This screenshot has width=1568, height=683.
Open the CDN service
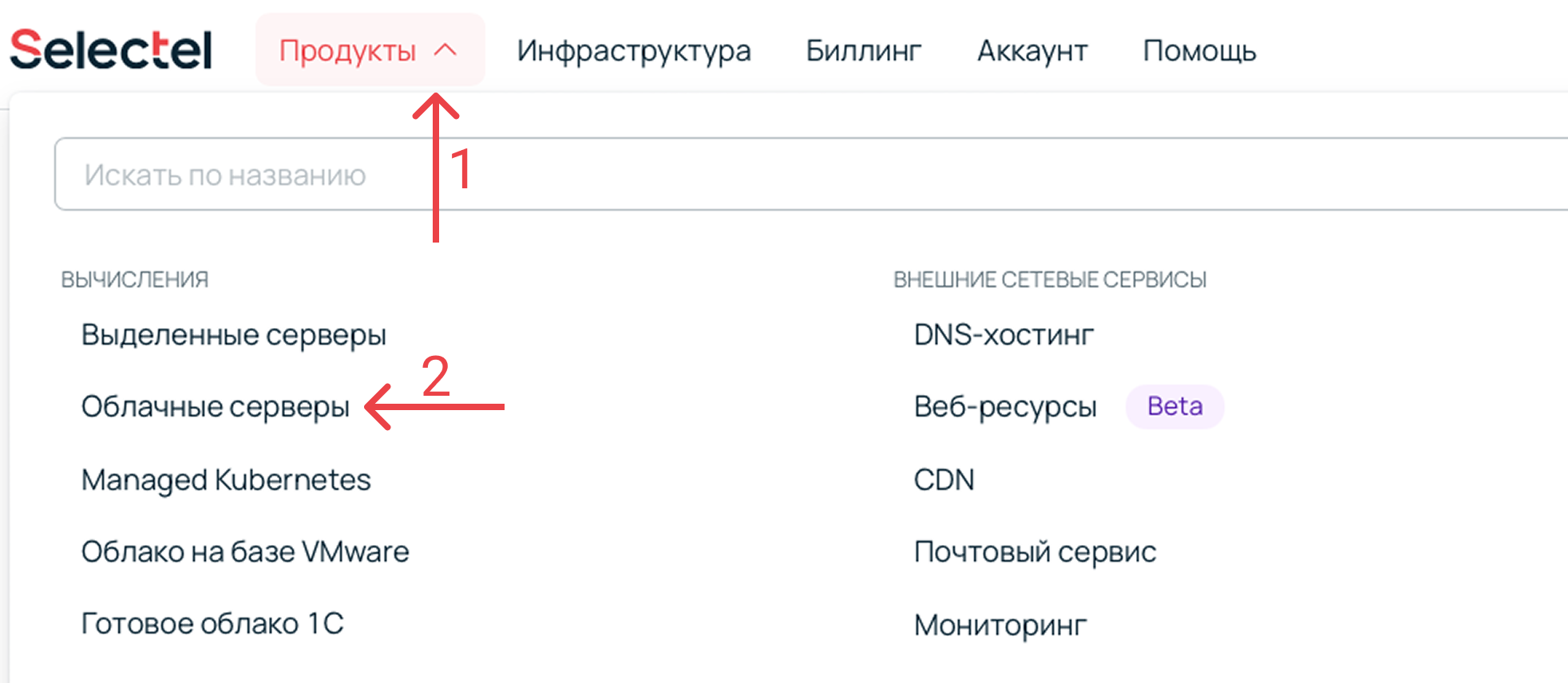point(944,480)
